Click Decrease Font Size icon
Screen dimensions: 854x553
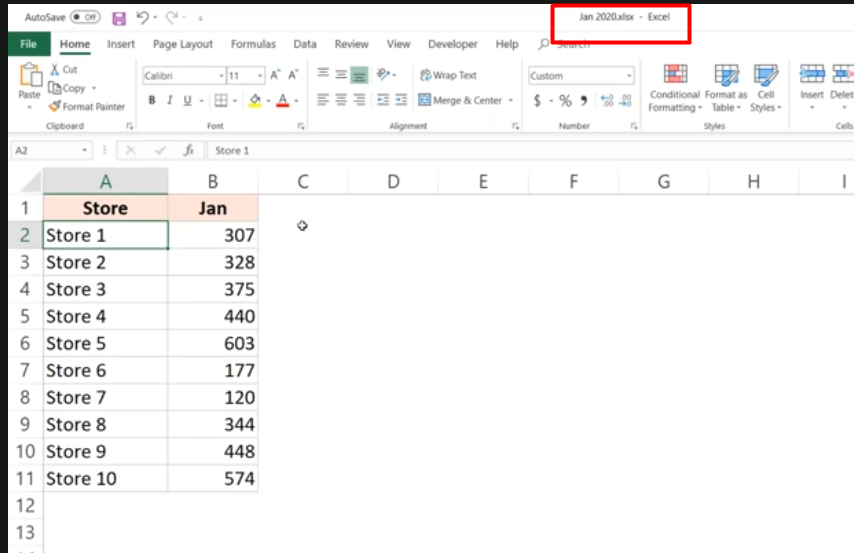294,75
